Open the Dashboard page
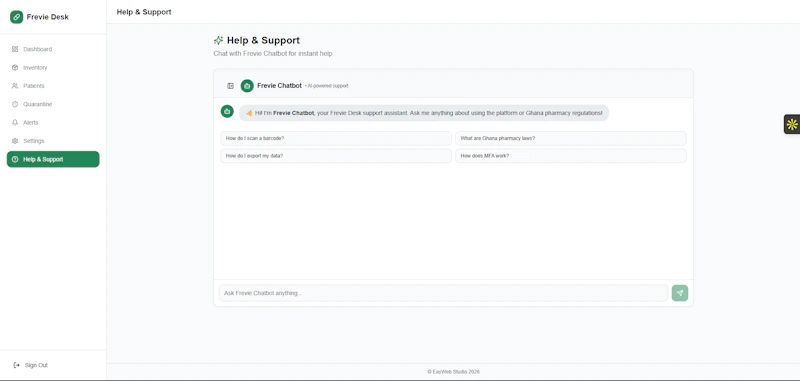The image size is (800, 381). pos(53,49)
